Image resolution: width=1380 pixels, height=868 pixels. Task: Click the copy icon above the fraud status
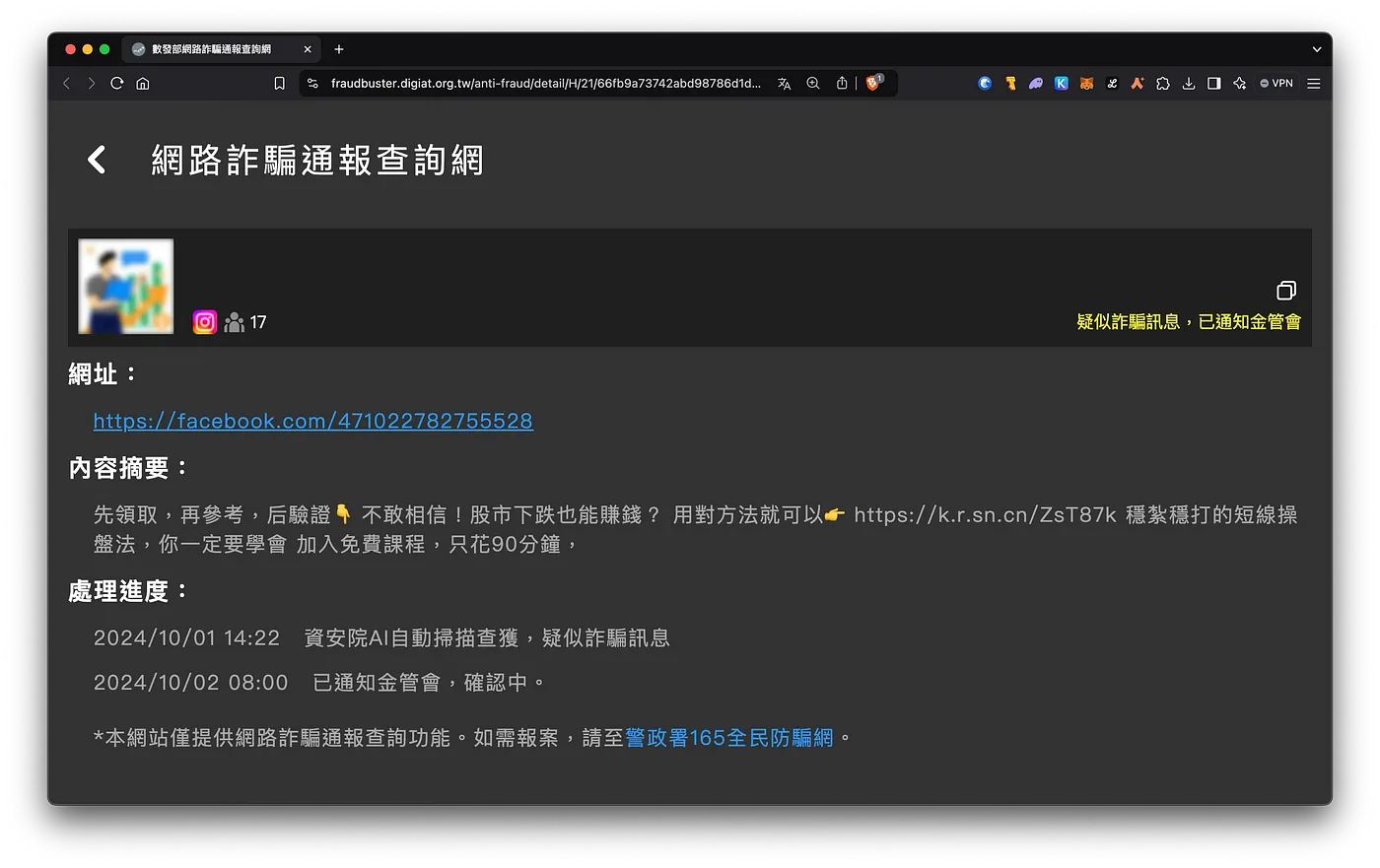point(1286,291)
